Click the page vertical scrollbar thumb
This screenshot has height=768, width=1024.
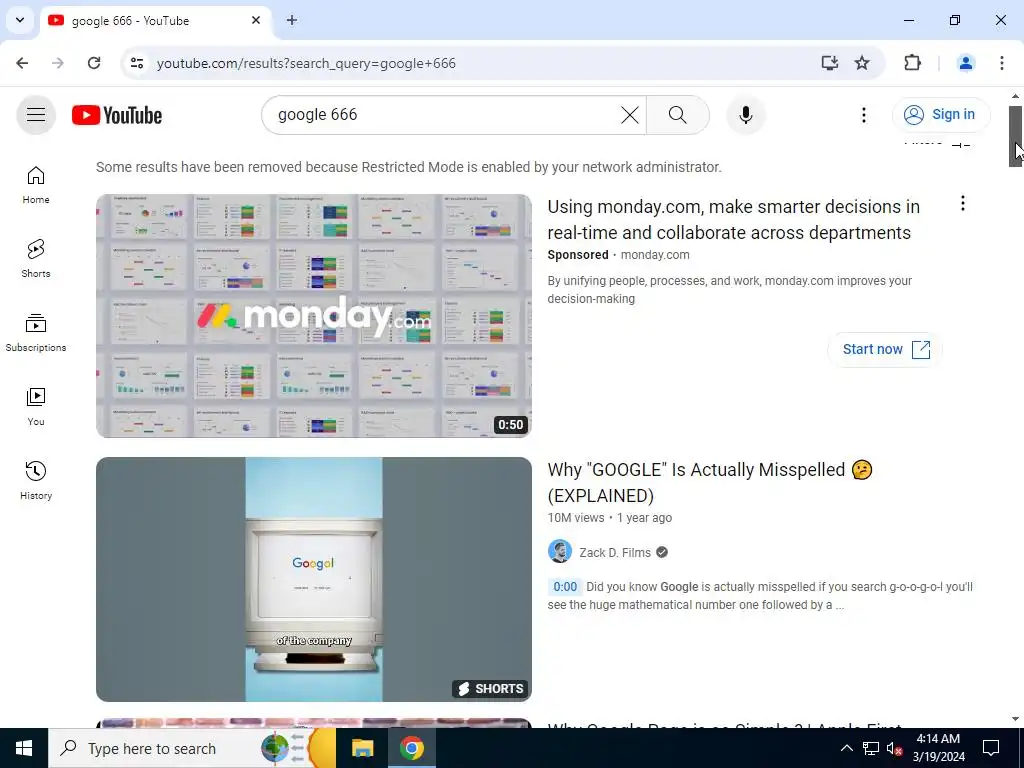click(x=1016, y=136)
